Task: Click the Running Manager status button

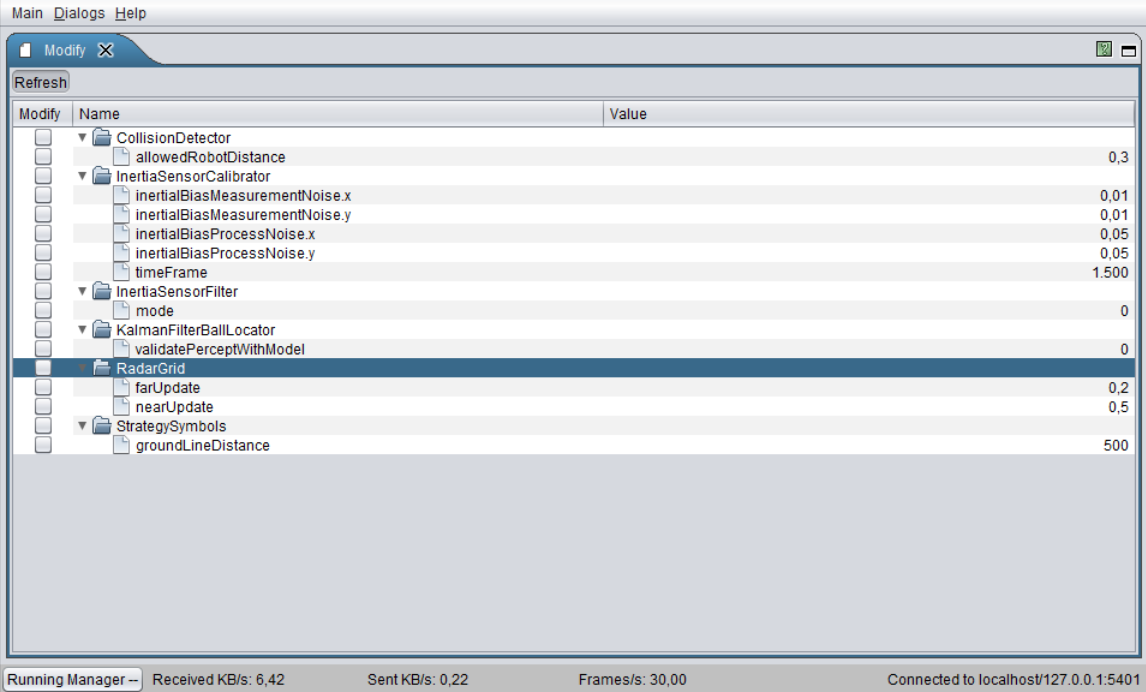Action: tap(73, 680)
